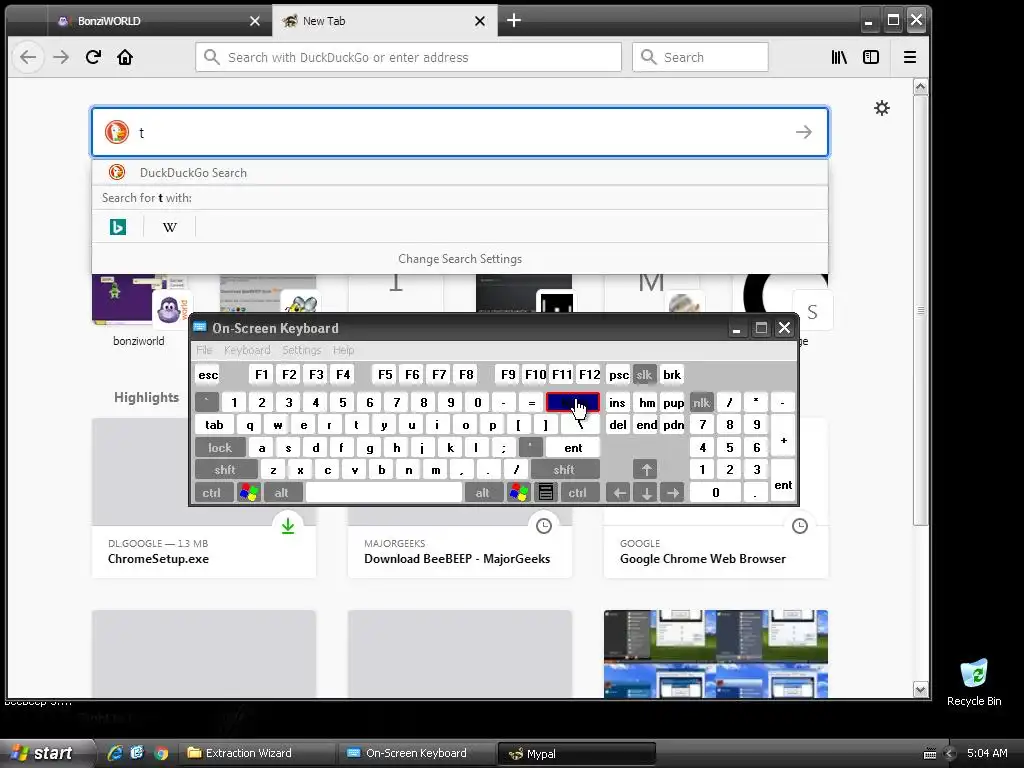Go to the browser Home page
The width and height of the screenshot is (1024, 768).
(125, 57)
